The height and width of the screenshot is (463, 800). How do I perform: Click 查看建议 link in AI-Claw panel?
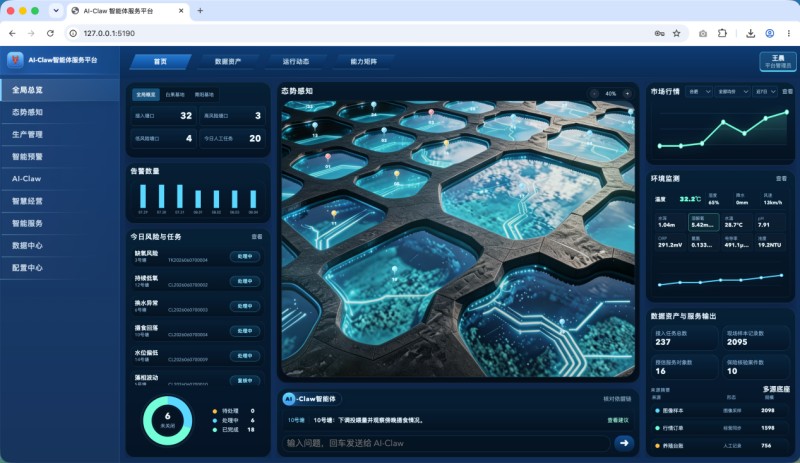click(x=618, y=420)
